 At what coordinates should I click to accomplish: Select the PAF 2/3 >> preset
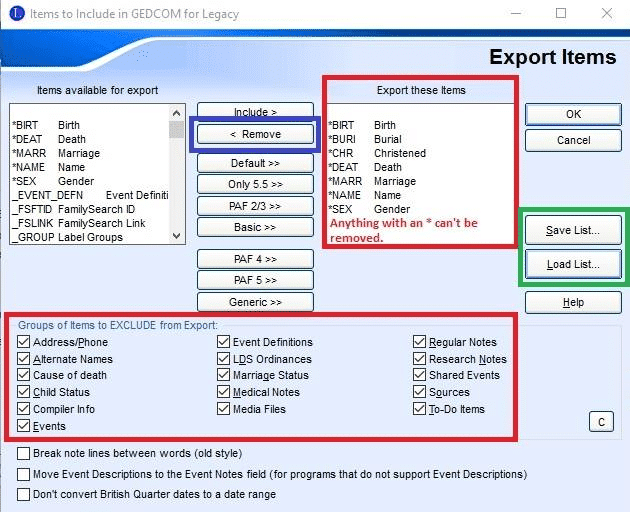[x=255, y=206]
